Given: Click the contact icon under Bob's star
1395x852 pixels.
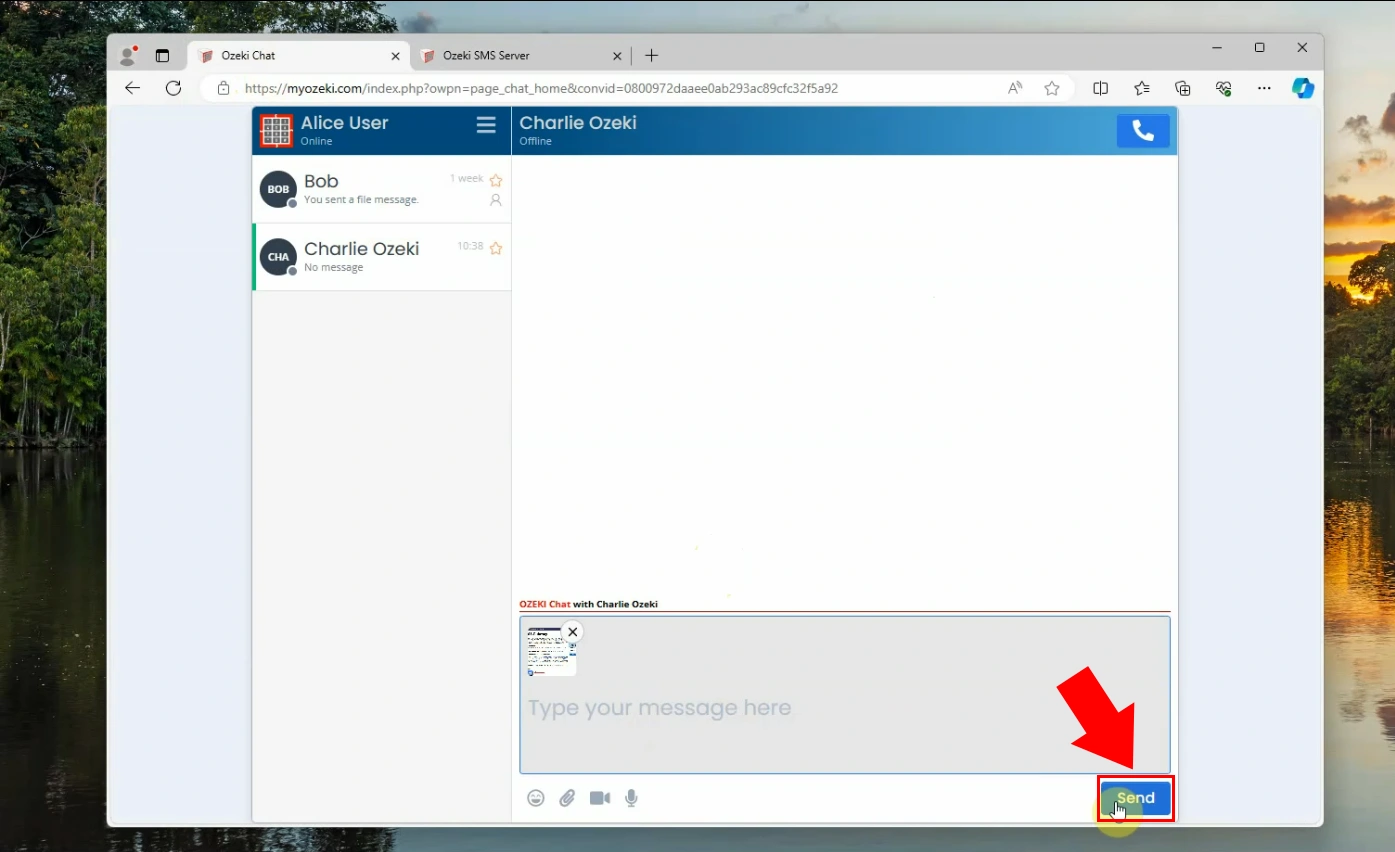Looking at the screenshot, I should [x=495, y=200].
